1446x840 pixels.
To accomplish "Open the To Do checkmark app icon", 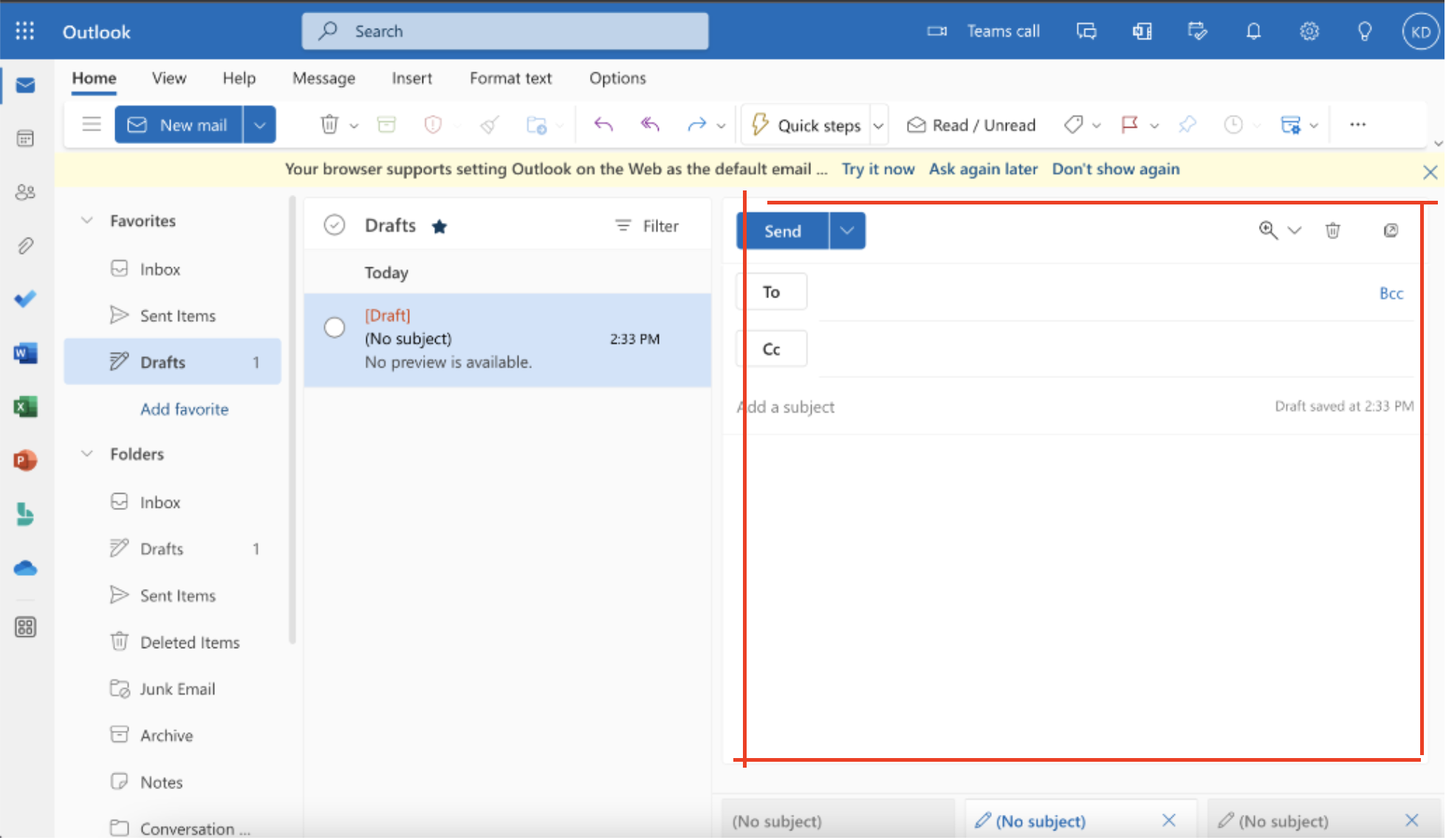I will (25, 299).
